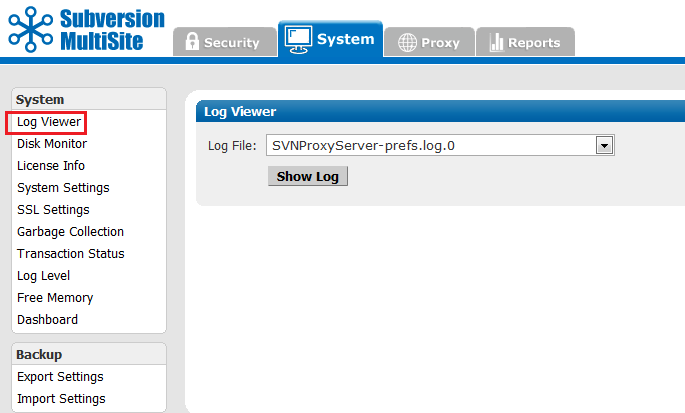This screenshot has height=413, width=685.
Task: Go to the Proxy tab
Action: (x=429, y=42)
